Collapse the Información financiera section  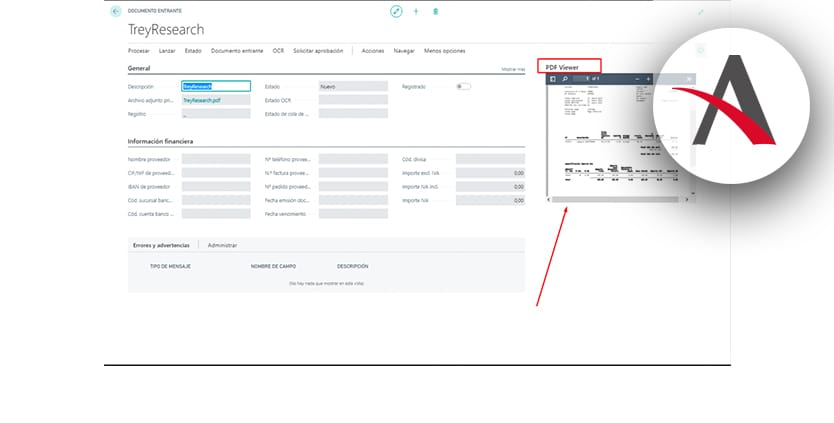pos(161,142)
